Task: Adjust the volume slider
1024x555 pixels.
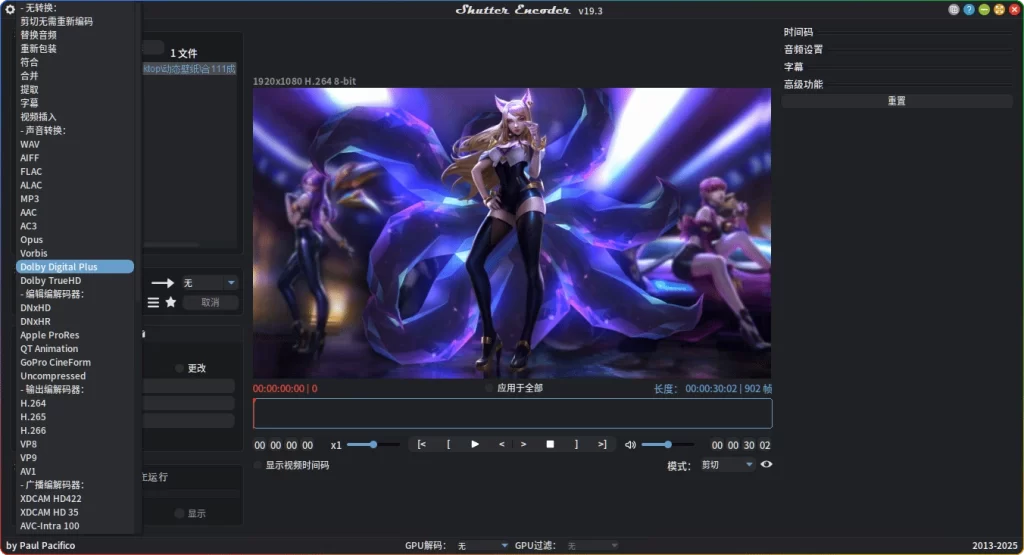Action: [x=667, y=445]
